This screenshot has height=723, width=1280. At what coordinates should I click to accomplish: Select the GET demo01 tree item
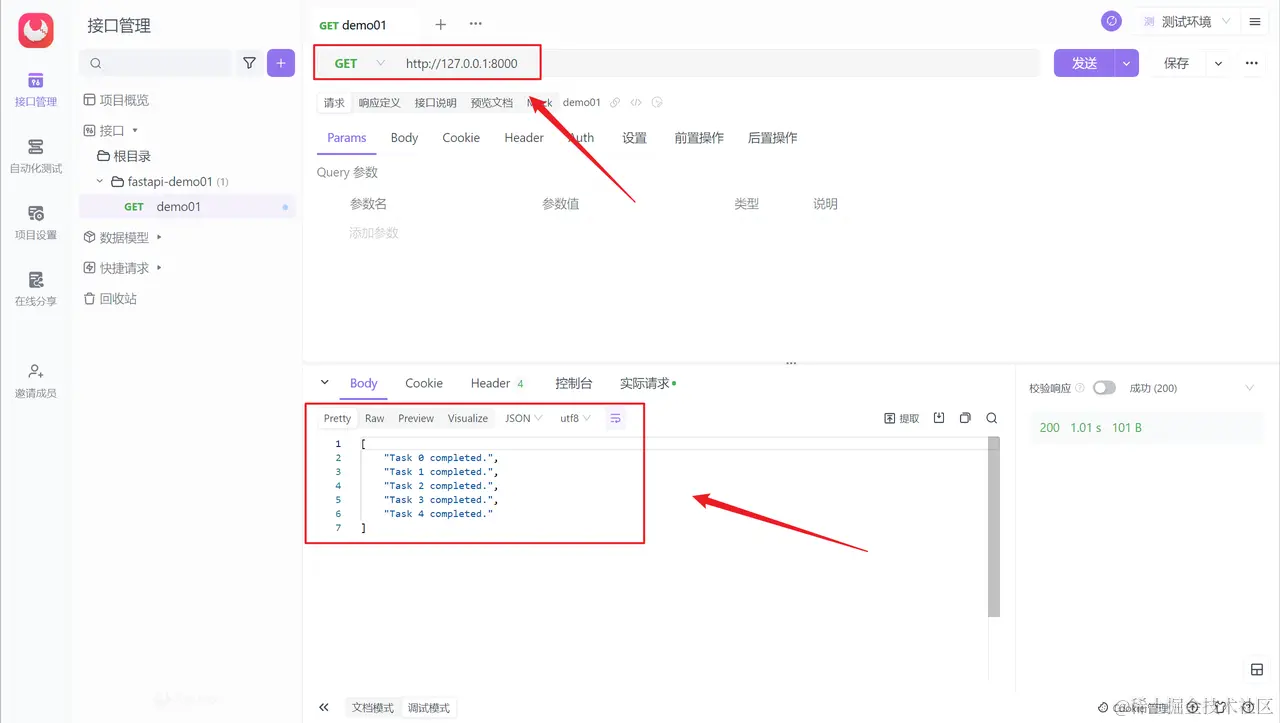point(187,207)
